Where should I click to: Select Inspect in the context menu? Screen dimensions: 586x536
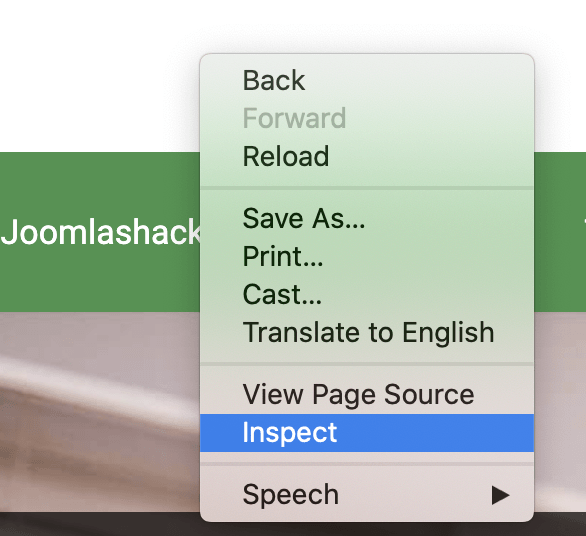tap(367, 433)
